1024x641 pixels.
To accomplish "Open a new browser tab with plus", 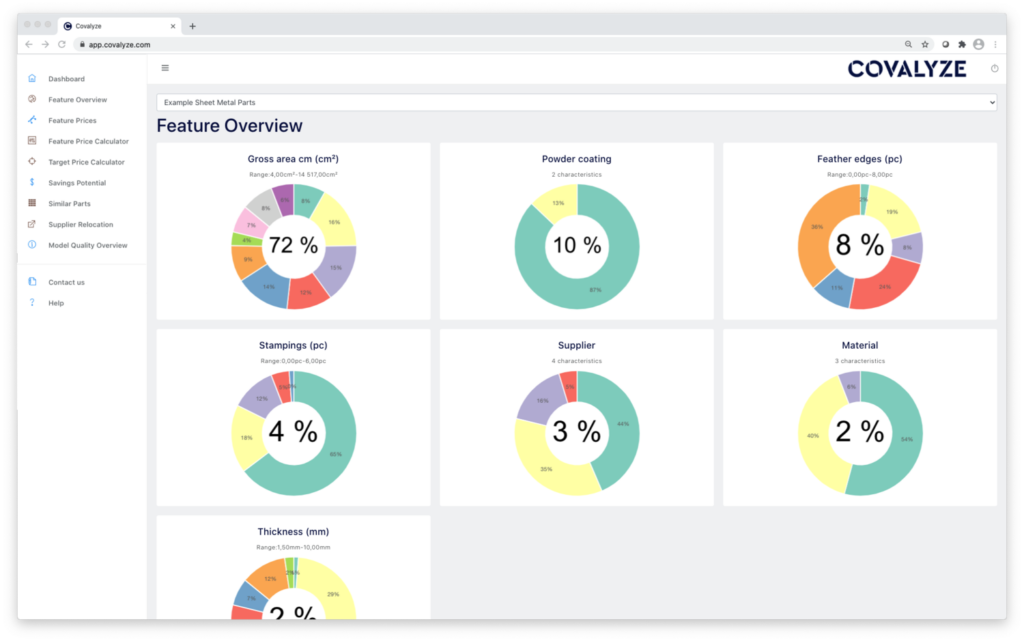I will pyautogui.click(x=193, y=26).
